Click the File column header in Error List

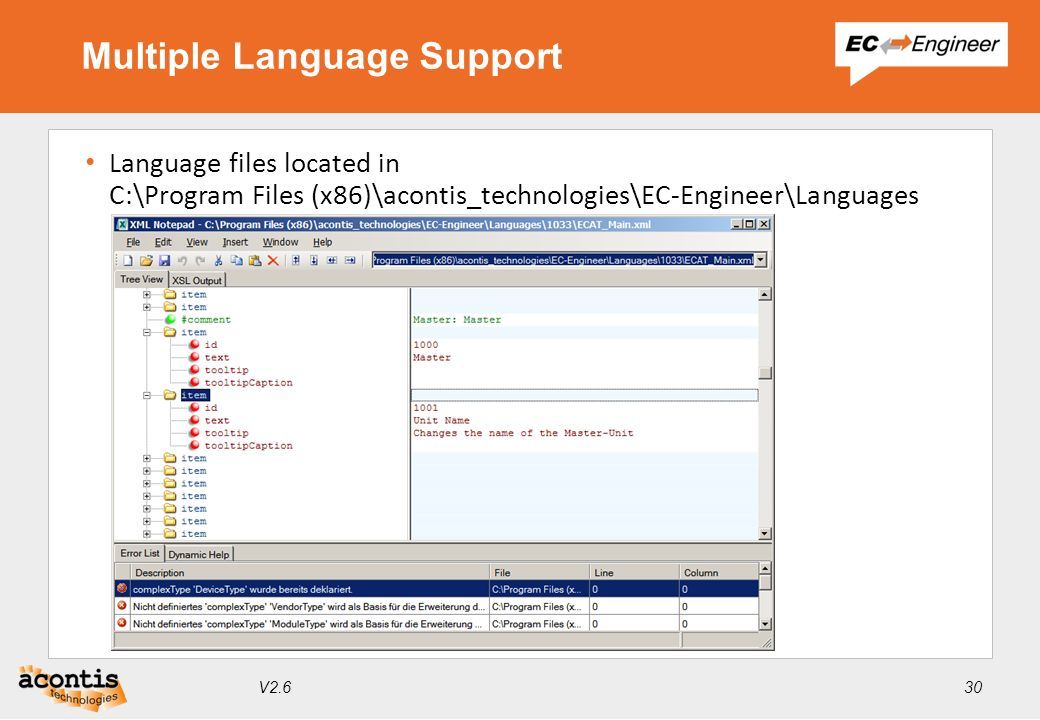coord(539,572)
